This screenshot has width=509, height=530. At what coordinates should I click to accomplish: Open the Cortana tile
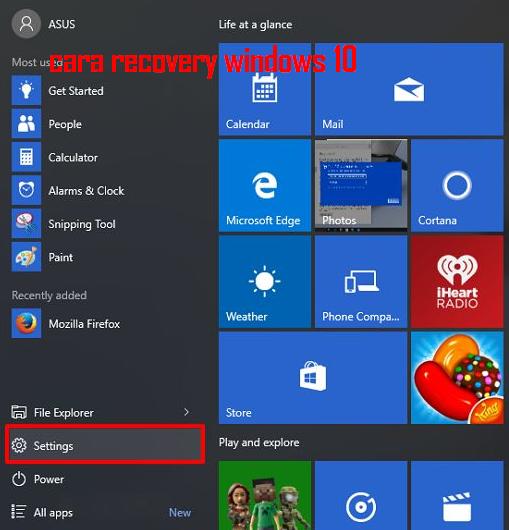[457, 186]
